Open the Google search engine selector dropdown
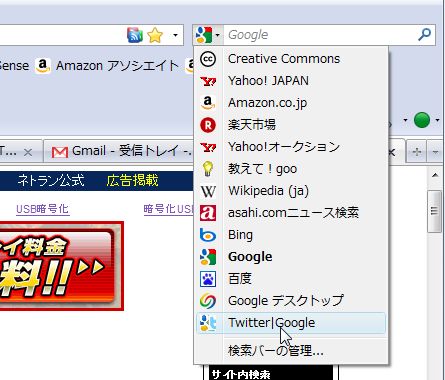This screenshot has width=445, height=380. 208,35
